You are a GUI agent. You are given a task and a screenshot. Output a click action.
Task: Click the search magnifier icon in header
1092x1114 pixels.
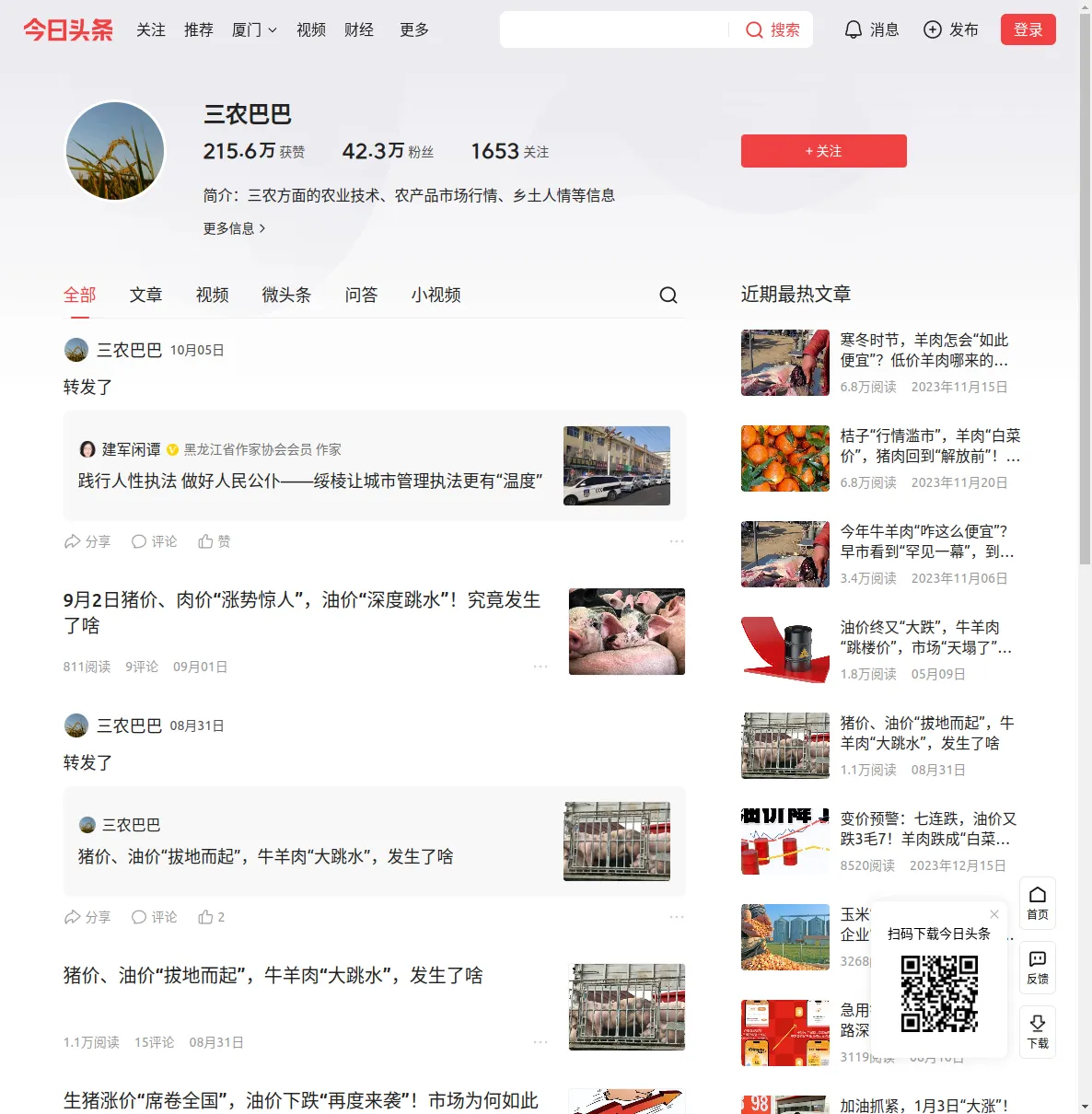tap(754, 29)
